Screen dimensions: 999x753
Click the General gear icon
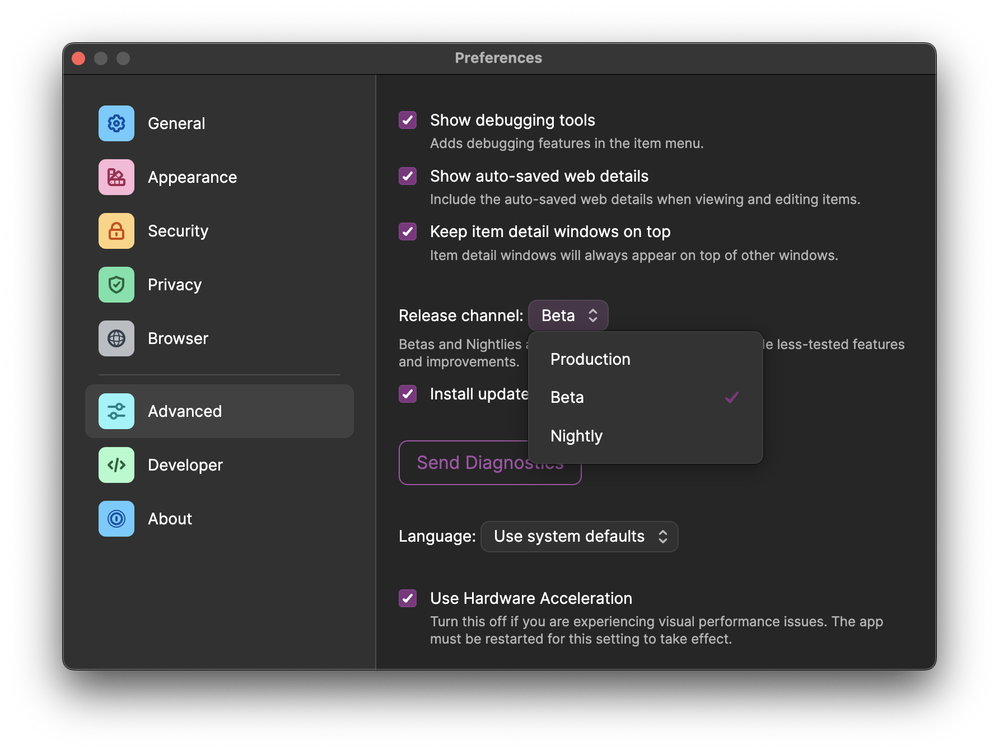[x=116, y=123]
